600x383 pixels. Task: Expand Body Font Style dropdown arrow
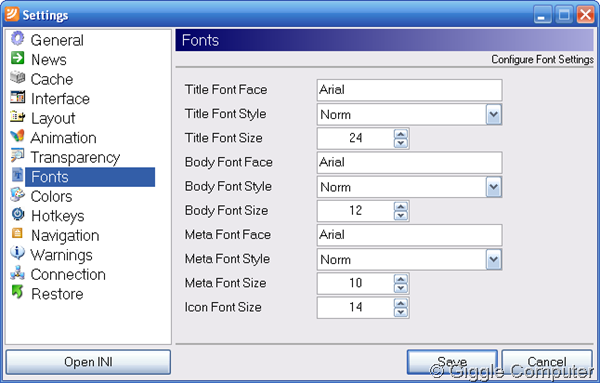pos(494,187)
